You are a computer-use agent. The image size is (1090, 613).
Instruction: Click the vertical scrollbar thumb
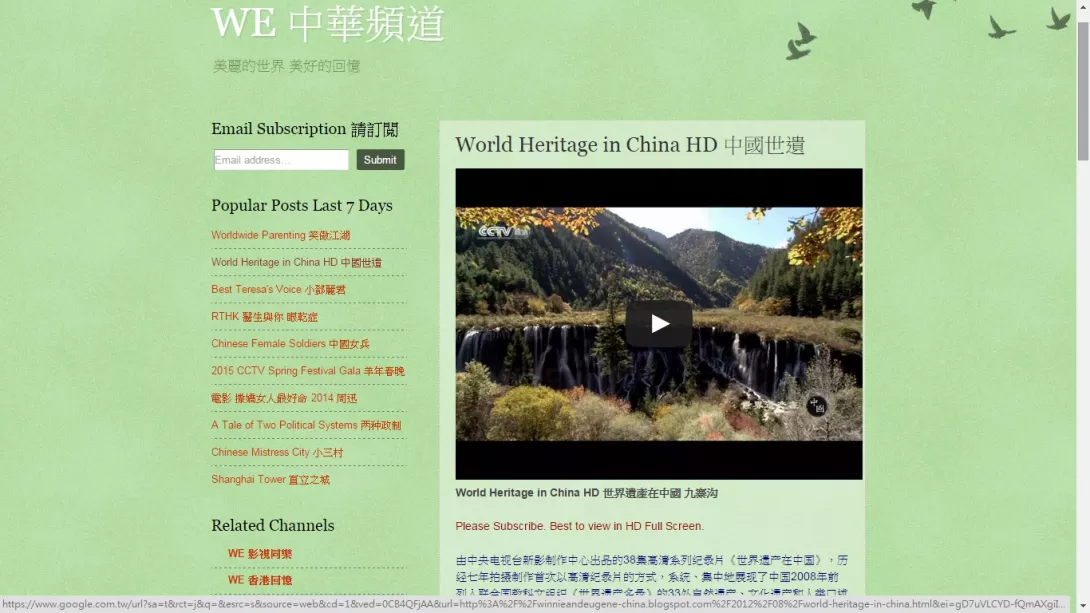(1083, 90)
